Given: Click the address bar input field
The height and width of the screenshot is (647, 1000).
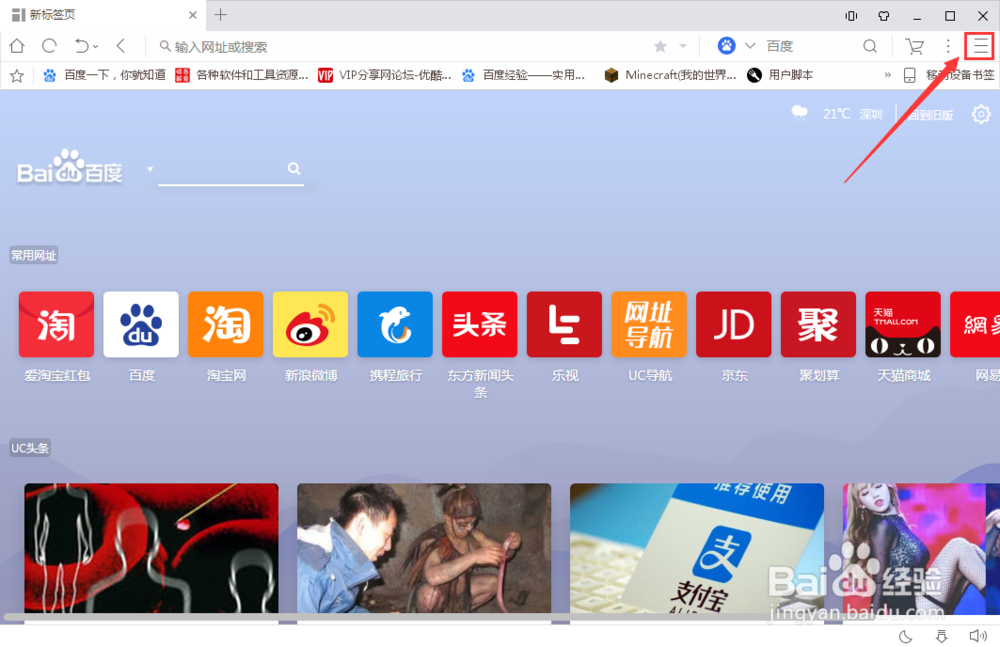Looking at the screenshot, I should coord(408,47).
